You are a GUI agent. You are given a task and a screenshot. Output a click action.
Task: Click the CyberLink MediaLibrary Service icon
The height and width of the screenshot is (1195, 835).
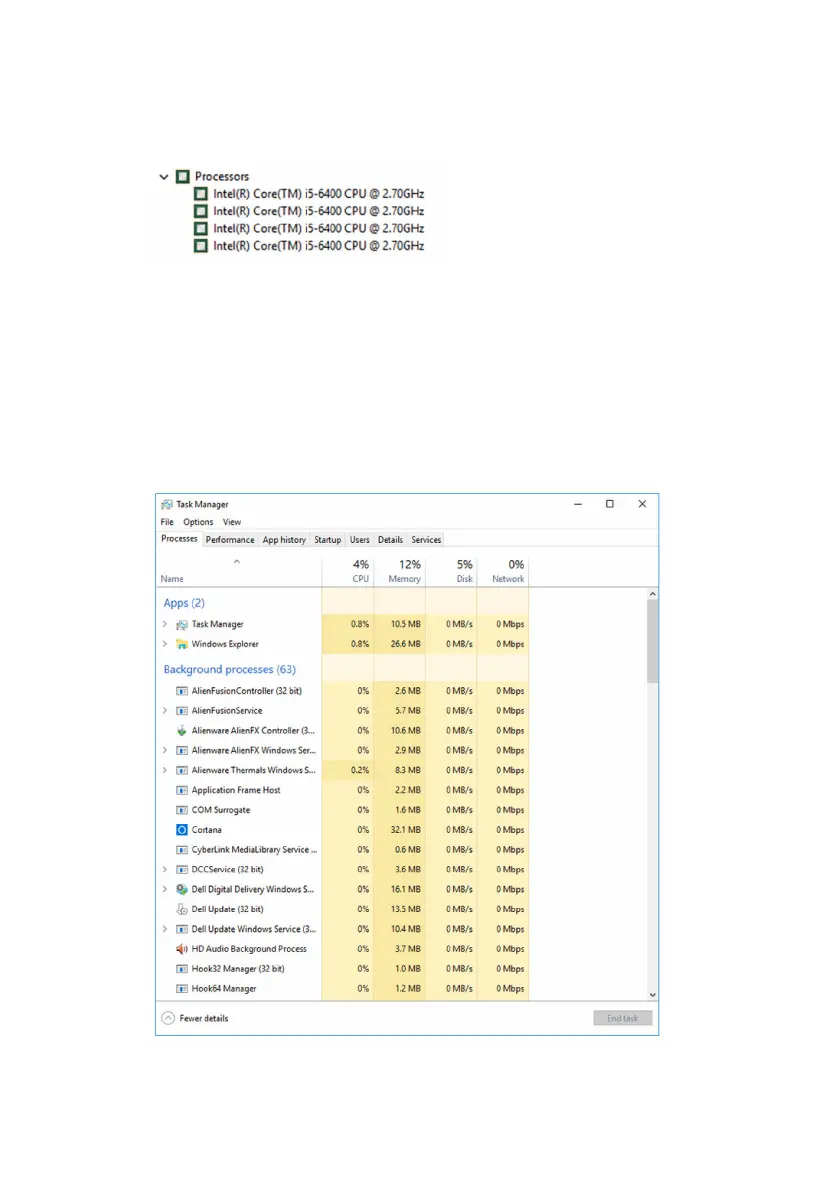point(181,850)
